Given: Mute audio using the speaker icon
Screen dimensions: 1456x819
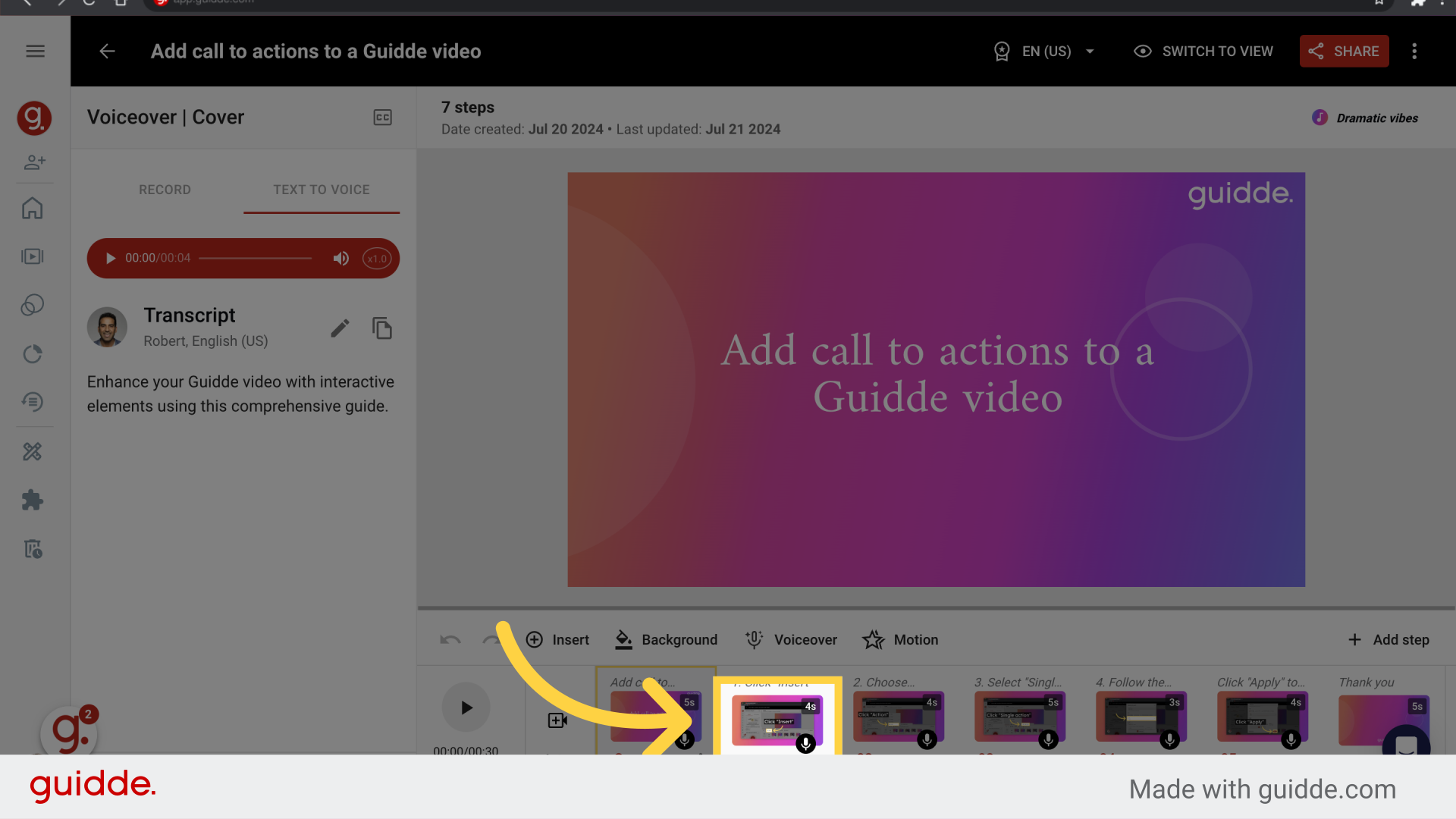Looking at the screenshot, I should pyautogui.click(x=341, y=258).
